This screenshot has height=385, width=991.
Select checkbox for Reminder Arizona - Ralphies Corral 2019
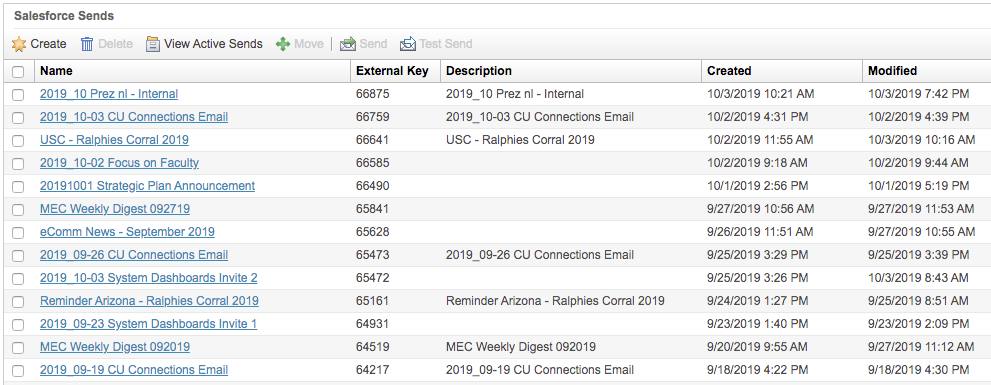click(18, 302)
